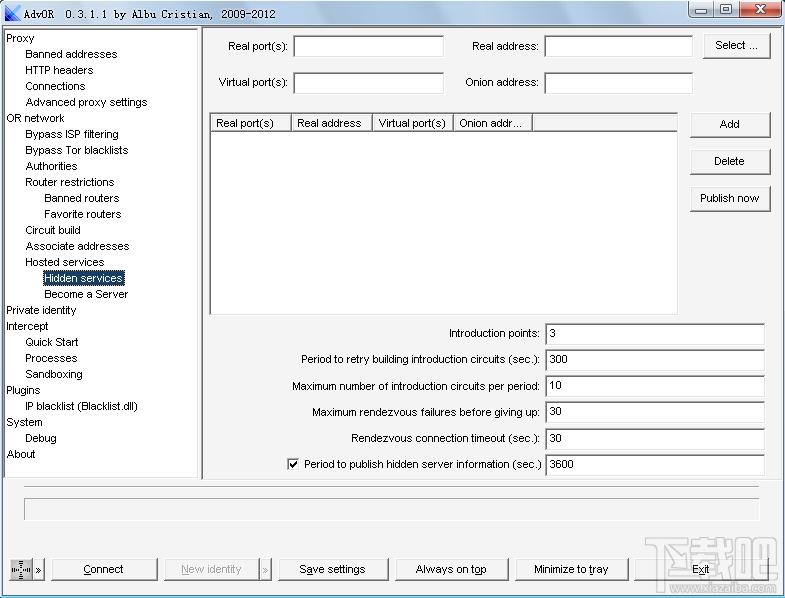785x598 pixels.
Task: Click the Virtual port(s) input field
Action: (x=368, y=83)
